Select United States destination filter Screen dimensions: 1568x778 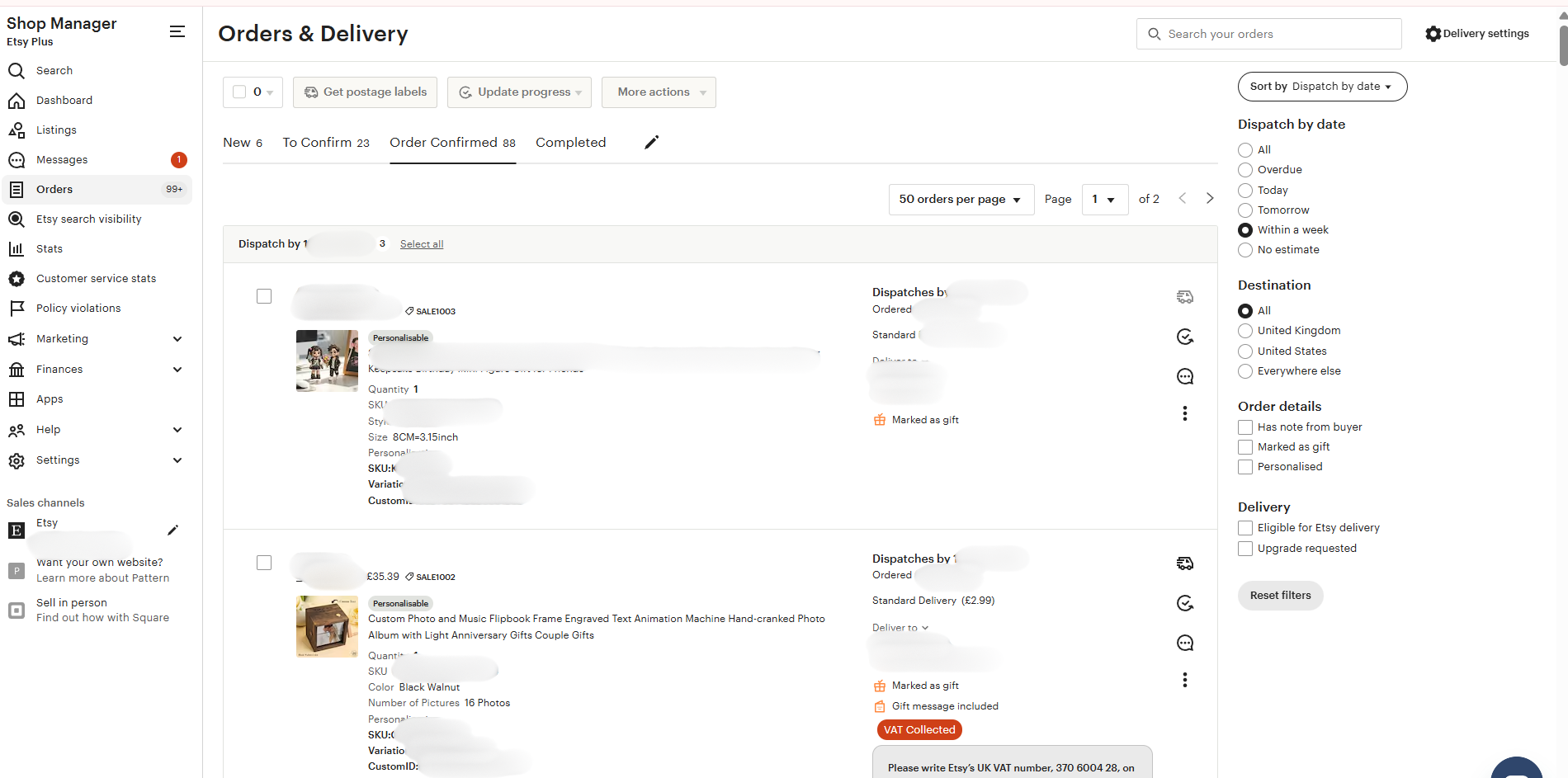coord(1245,351)
